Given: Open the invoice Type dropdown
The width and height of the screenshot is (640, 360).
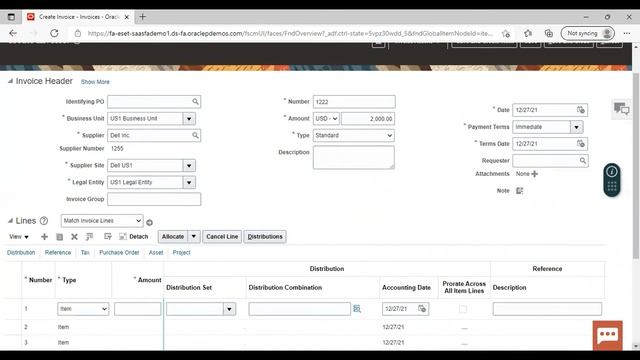Looking at the screenshot, I should (x=354, y=136).
